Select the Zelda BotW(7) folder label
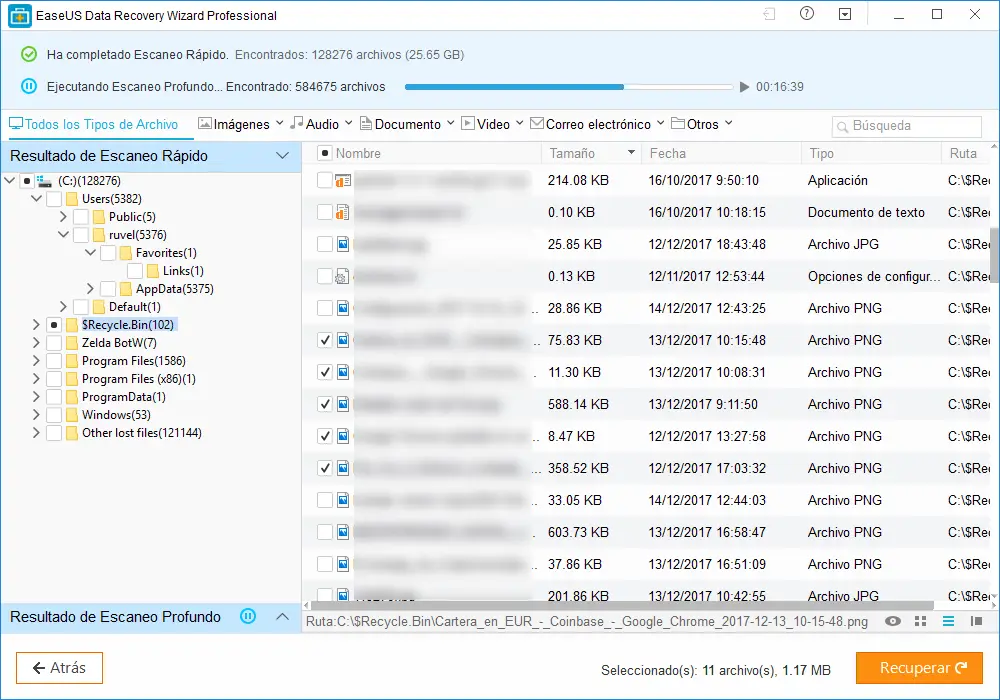 click(x=119, y=343)
